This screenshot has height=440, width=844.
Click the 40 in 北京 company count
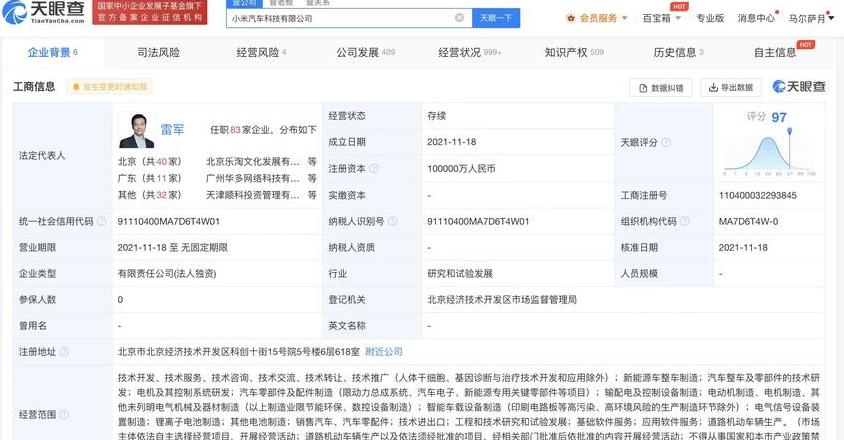click(161, 162)
